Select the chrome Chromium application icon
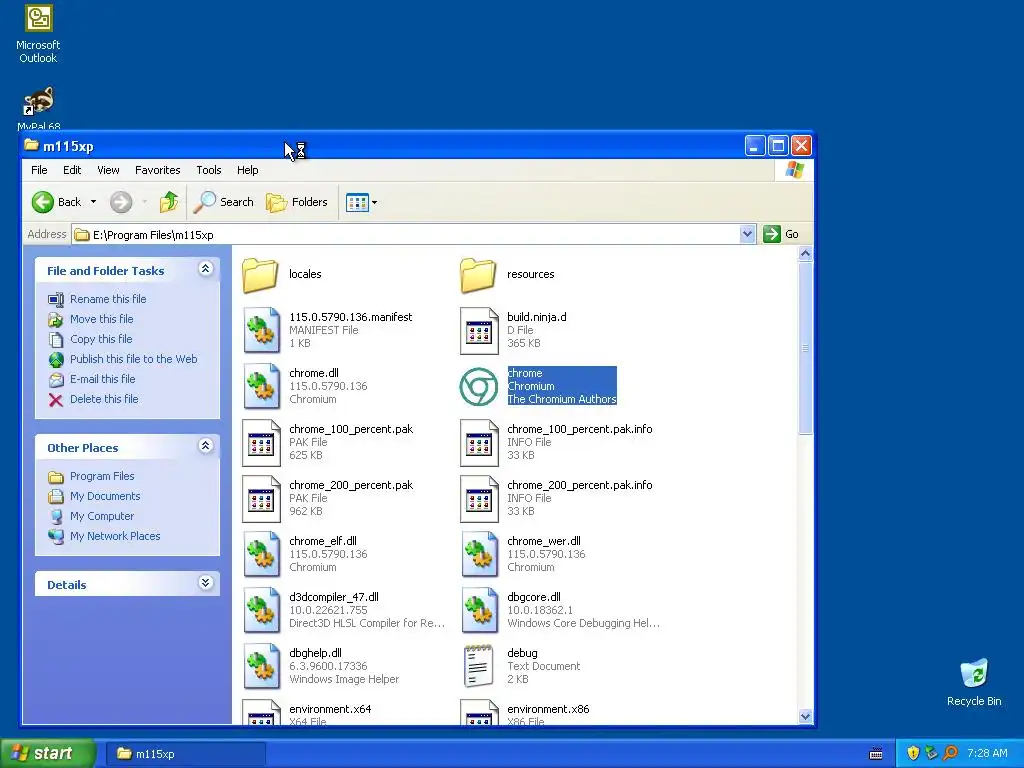 coord(479,387)
